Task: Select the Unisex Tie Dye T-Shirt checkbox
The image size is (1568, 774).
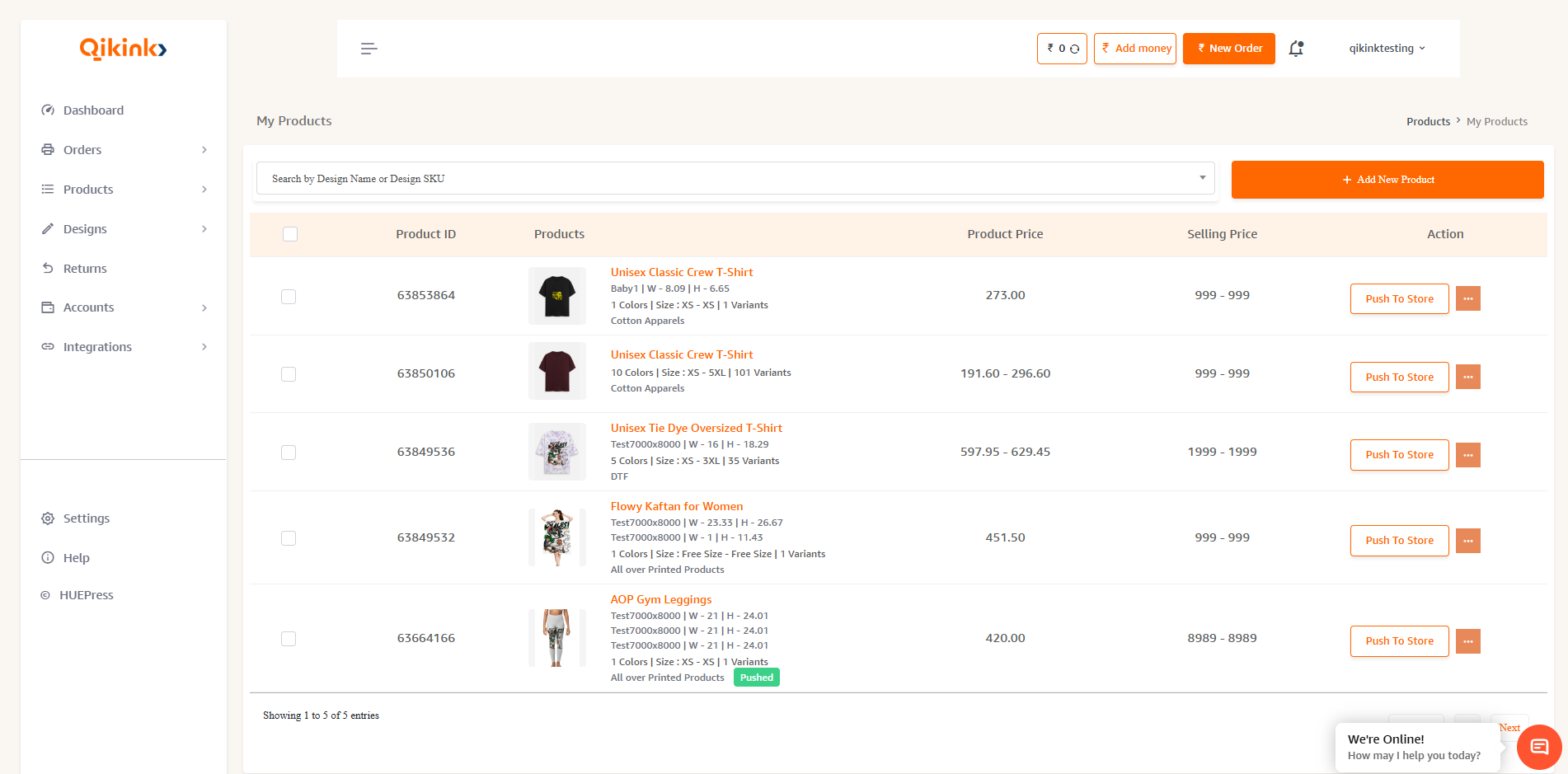Action: click(289, 453)
